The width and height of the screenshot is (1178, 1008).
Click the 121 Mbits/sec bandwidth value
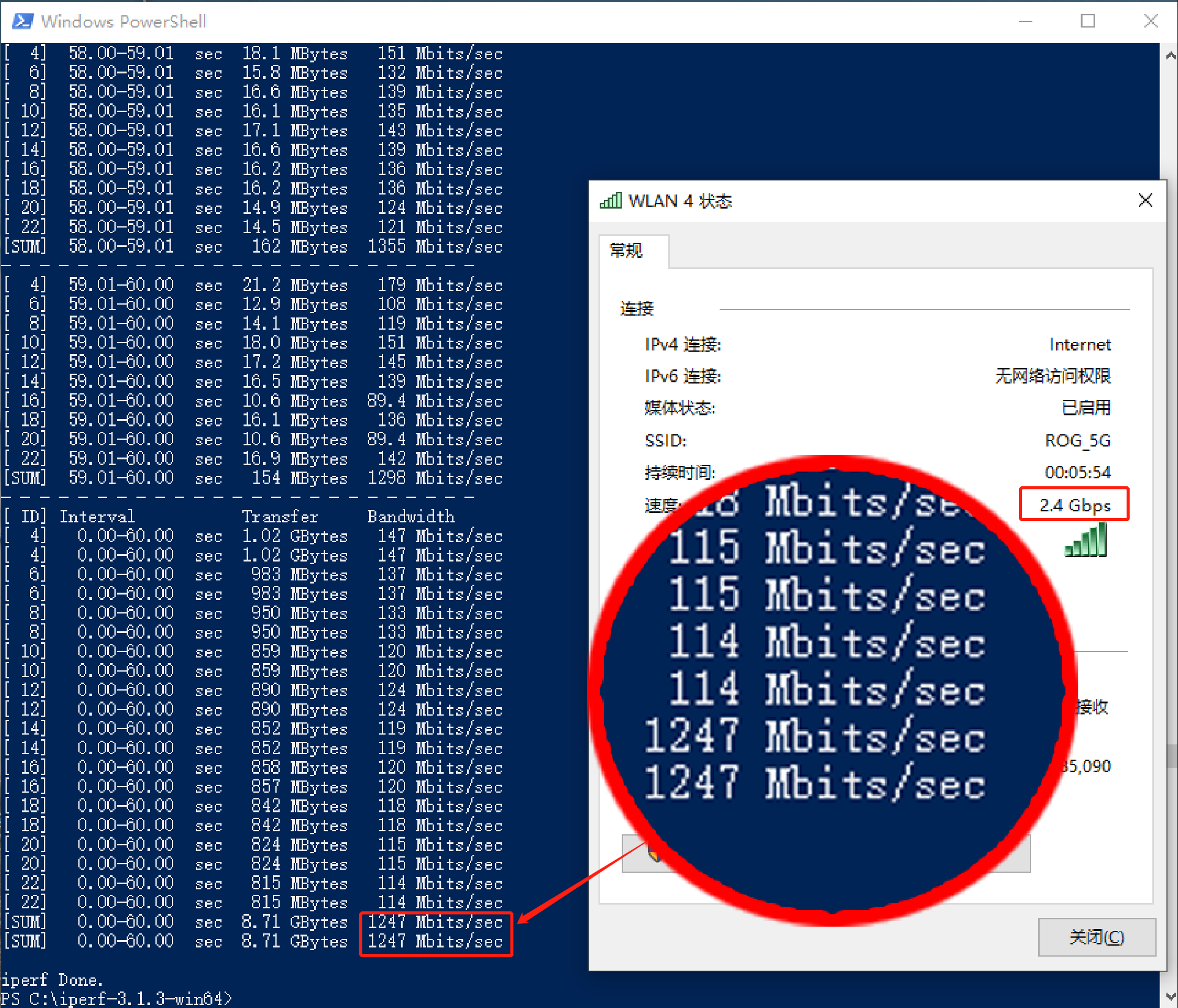pos(439,227)
